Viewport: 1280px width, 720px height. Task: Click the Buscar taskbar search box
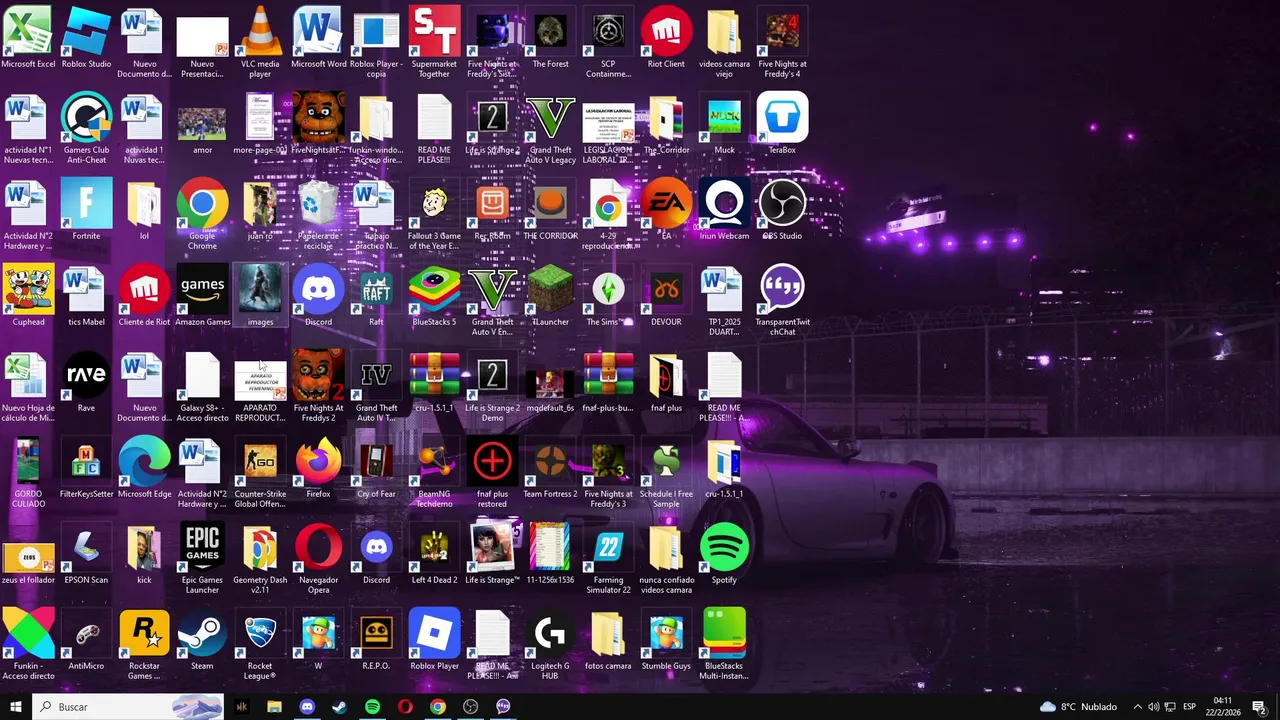click(130, 706)
